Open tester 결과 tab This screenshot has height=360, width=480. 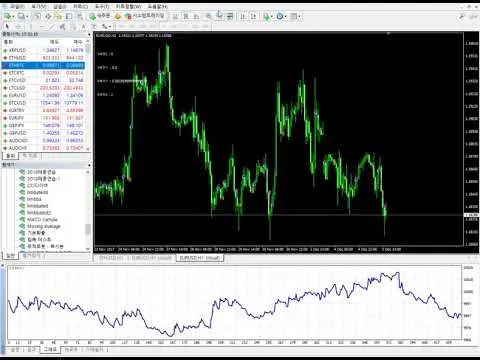(x=31, y=350)
